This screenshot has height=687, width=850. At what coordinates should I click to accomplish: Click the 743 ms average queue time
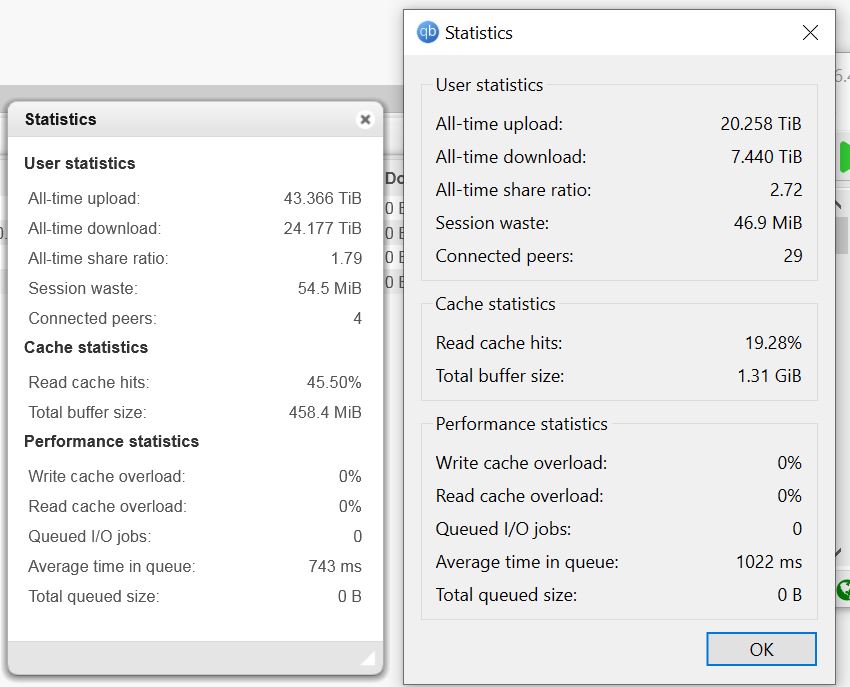pos(335,566)
